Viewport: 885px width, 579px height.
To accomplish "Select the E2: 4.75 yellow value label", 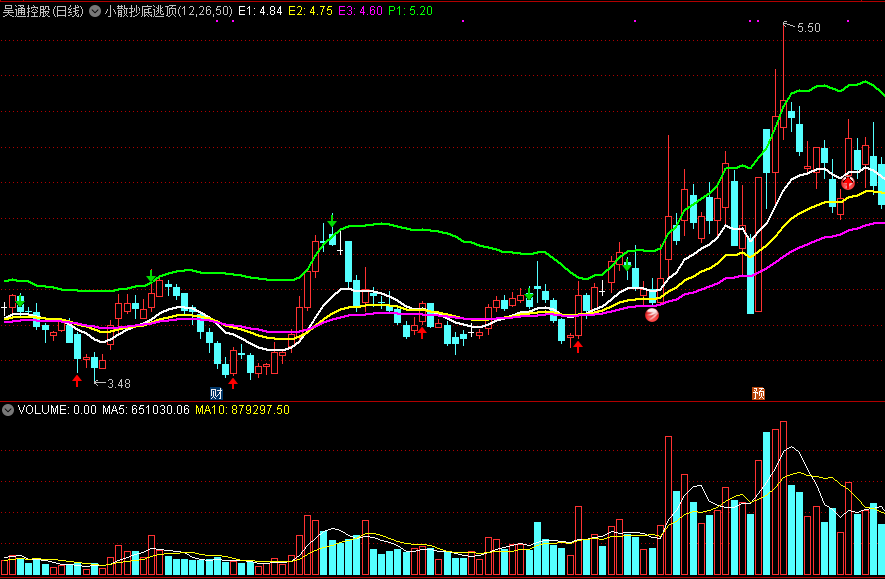I will (x=310, y=11).
